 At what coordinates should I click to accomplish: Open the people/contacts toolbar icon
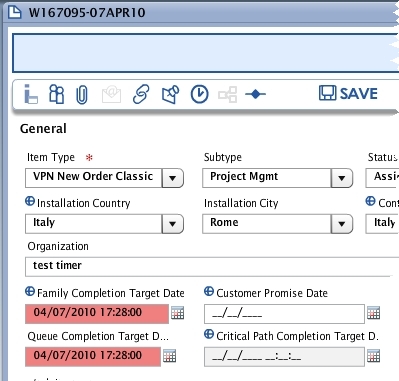pos(56,94)
